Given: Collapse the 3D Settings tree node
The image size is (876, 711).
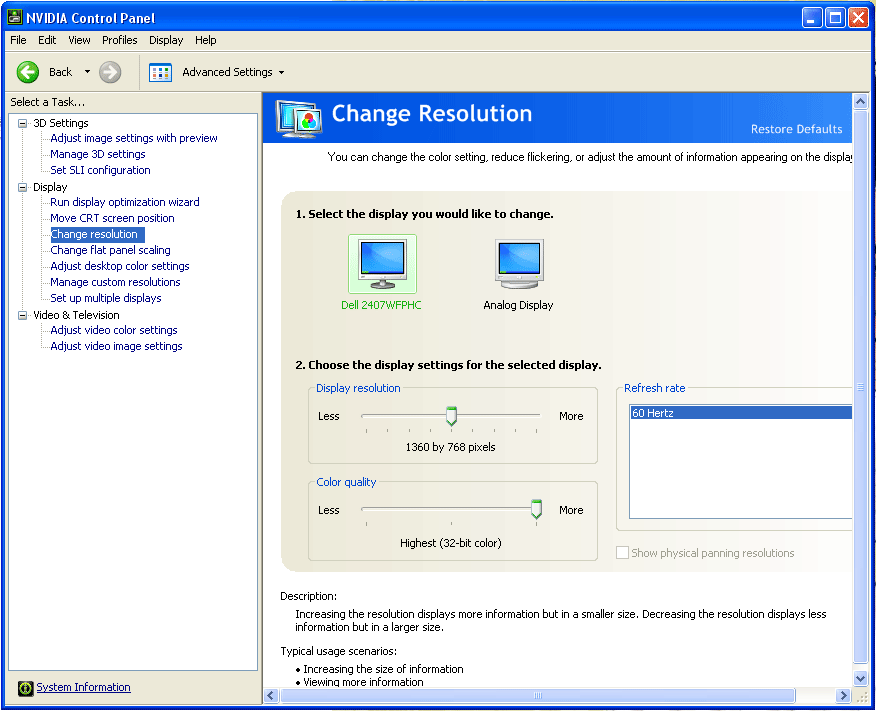Looking at the screenshot, I should coord(23,123).
